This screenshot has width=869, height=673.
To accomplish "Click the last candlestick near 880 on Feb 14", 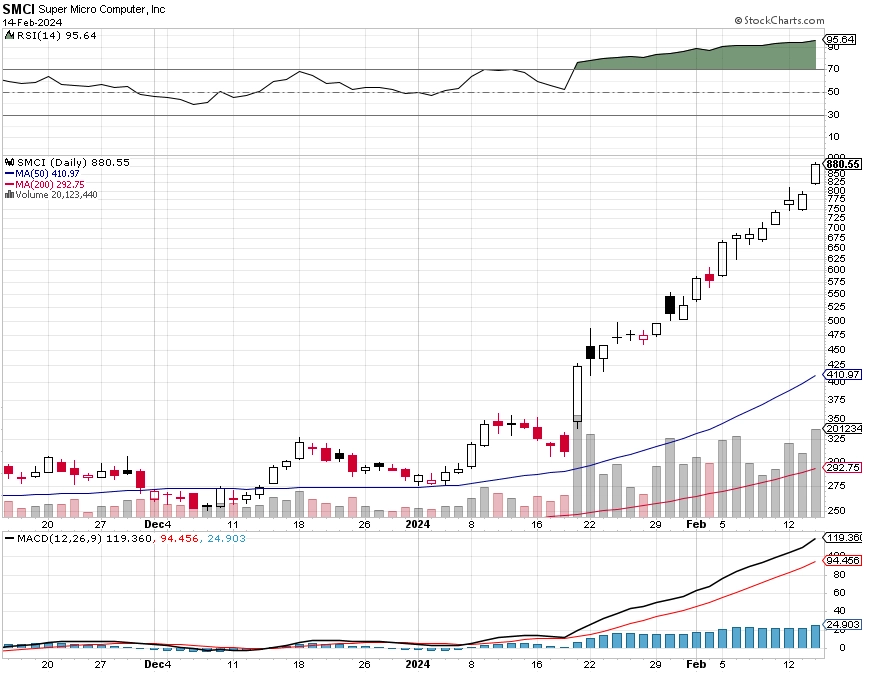I will click(815, 174).
